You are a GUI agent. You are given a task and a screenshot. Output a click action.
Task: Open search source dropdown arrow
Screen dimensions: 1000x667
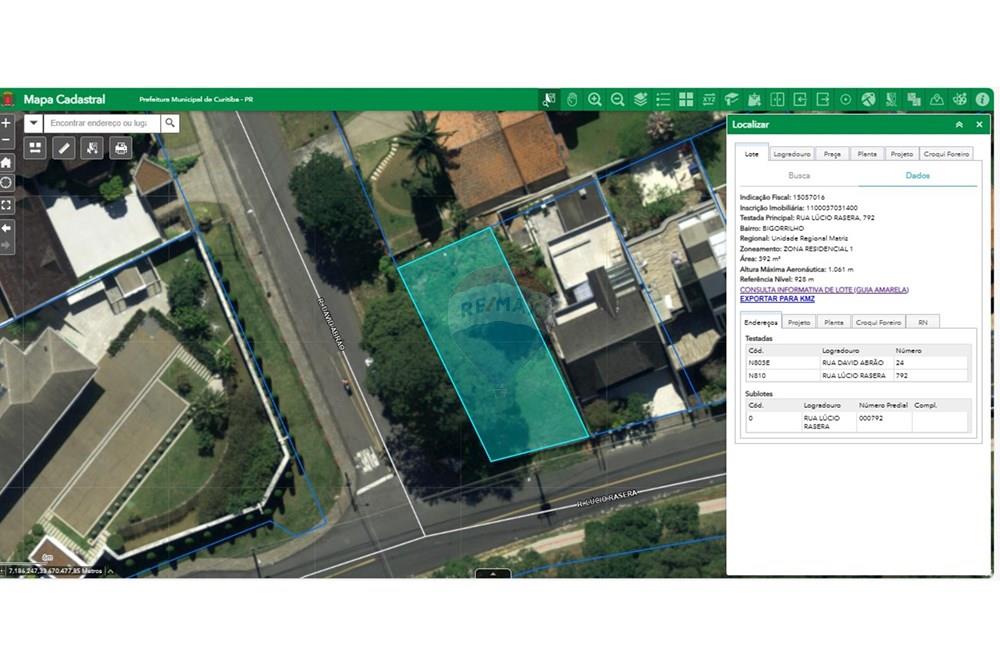click(33, 123)
